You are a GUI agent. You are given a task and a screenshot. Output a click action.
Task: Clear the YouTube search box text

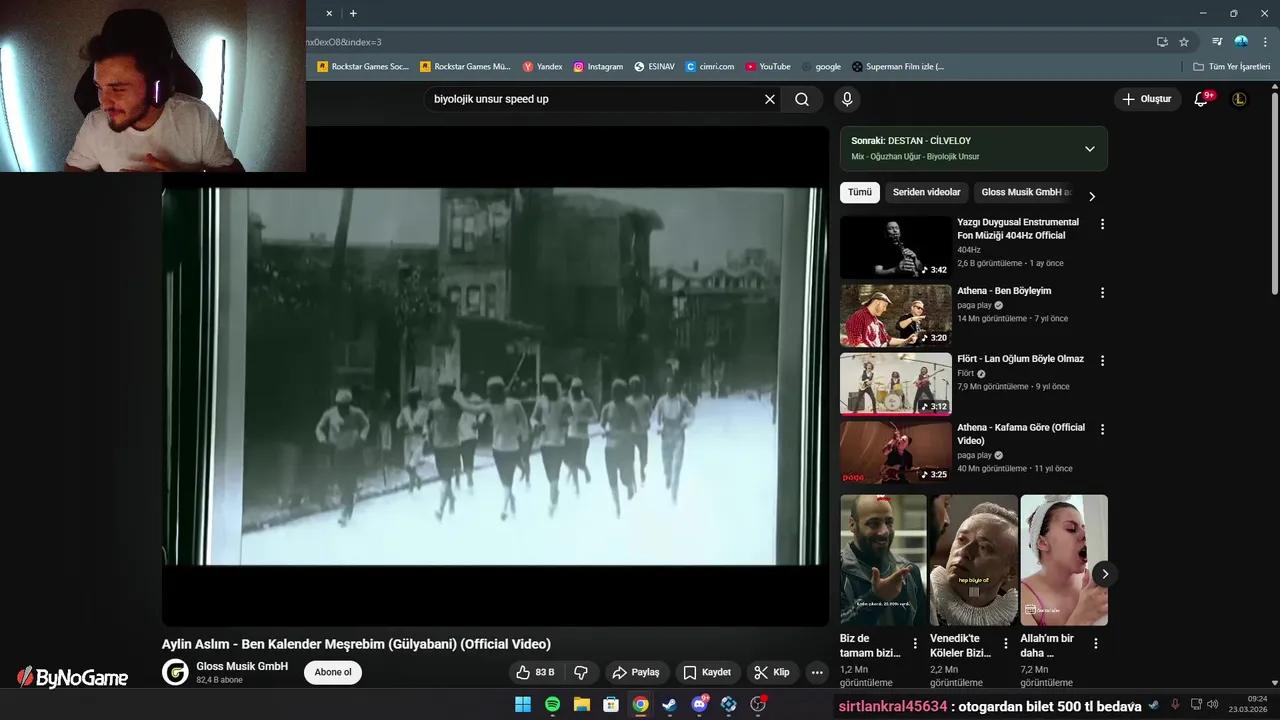(770, 99)
